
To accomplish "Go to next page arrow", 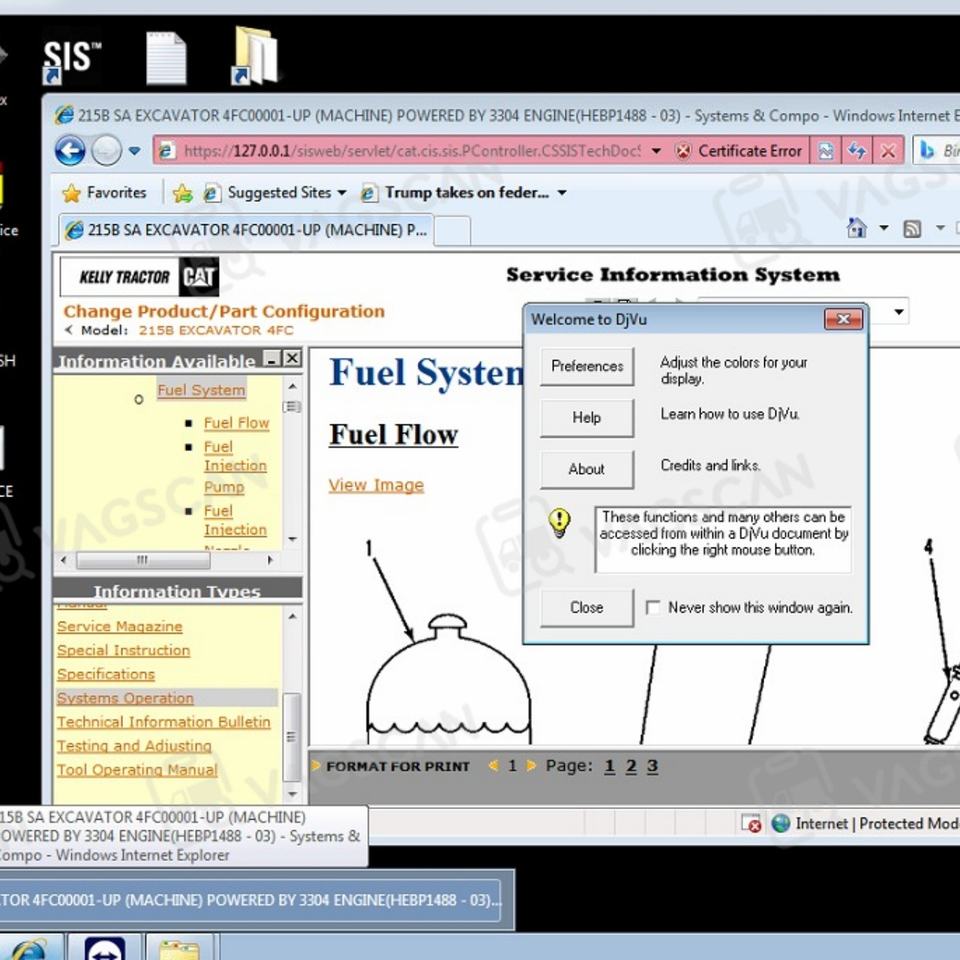I will 531,765.
